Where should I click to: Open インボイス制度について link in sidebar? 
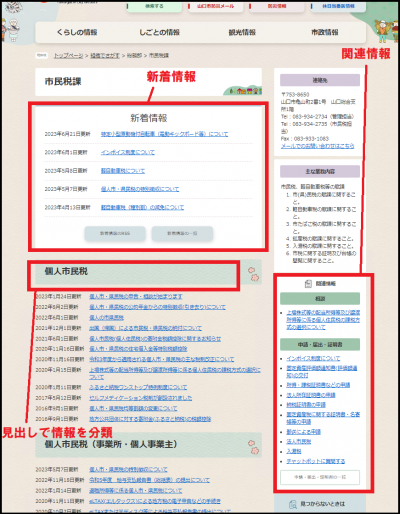313,358
